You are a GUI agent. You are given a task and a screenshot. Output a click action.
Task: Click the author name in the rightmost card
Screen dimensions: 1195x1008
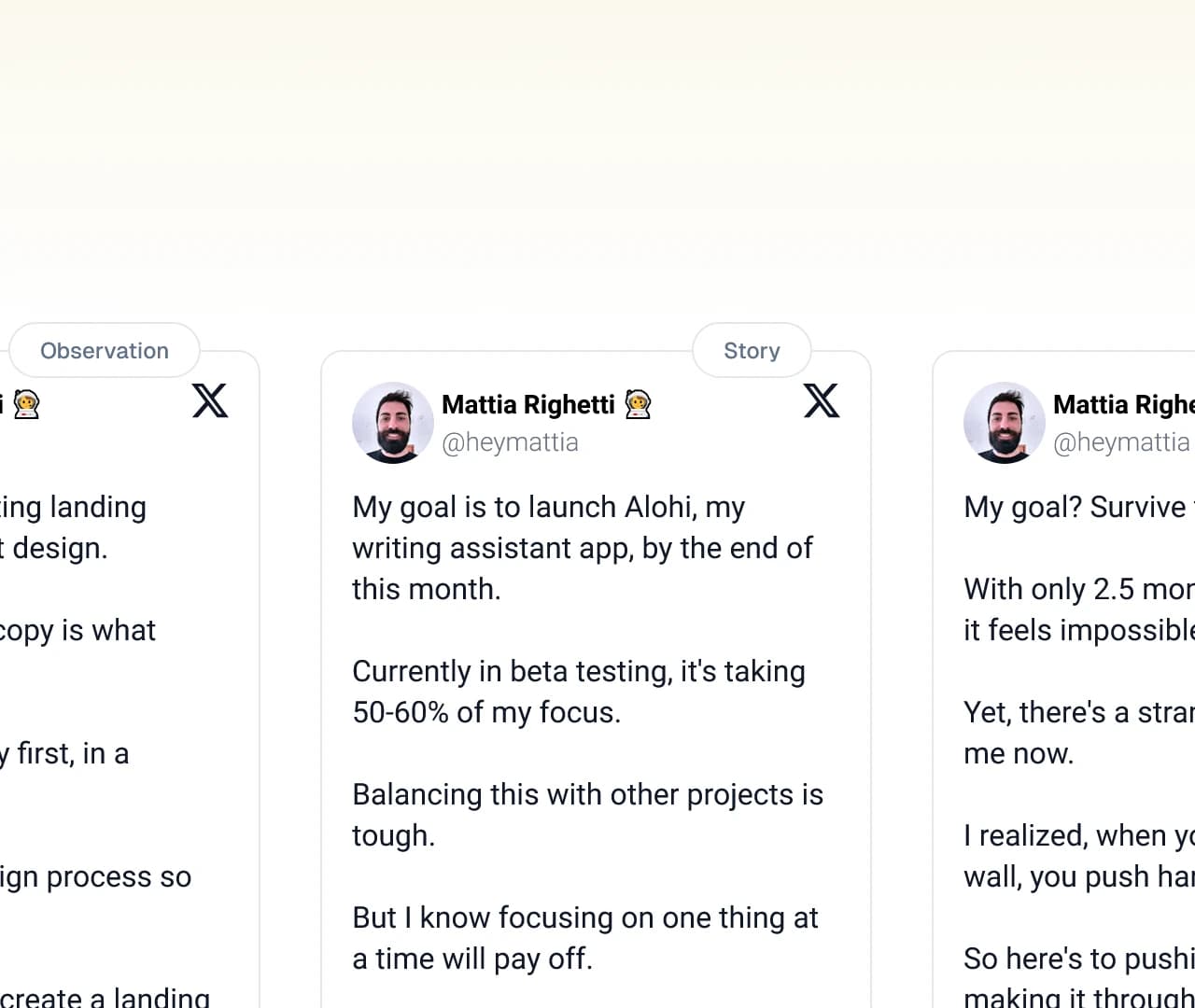pos(1123,404)
